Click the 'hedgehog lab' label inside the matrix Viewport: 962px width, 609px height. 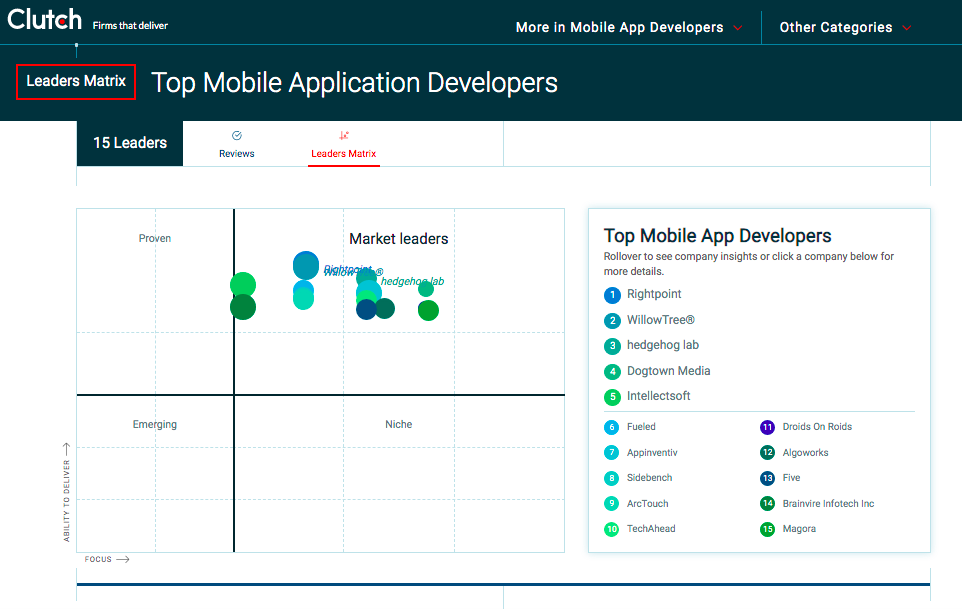pyautogui.click(x=412, y=282)
